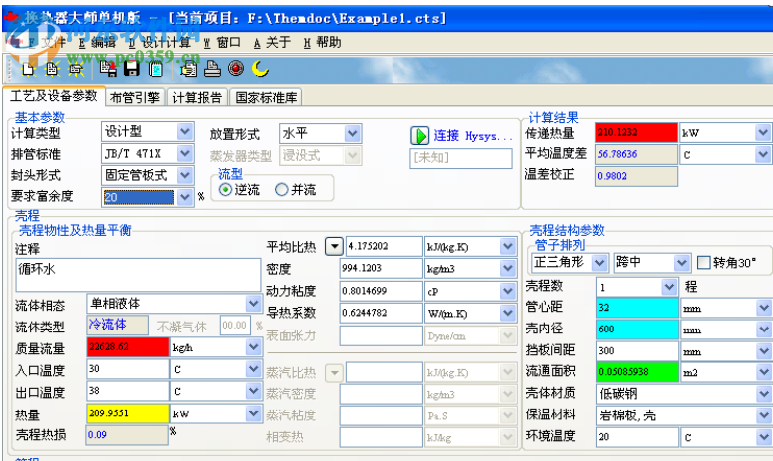Click the green play connect Hysys icon
The image size is (773, 461).
point(420,136)
